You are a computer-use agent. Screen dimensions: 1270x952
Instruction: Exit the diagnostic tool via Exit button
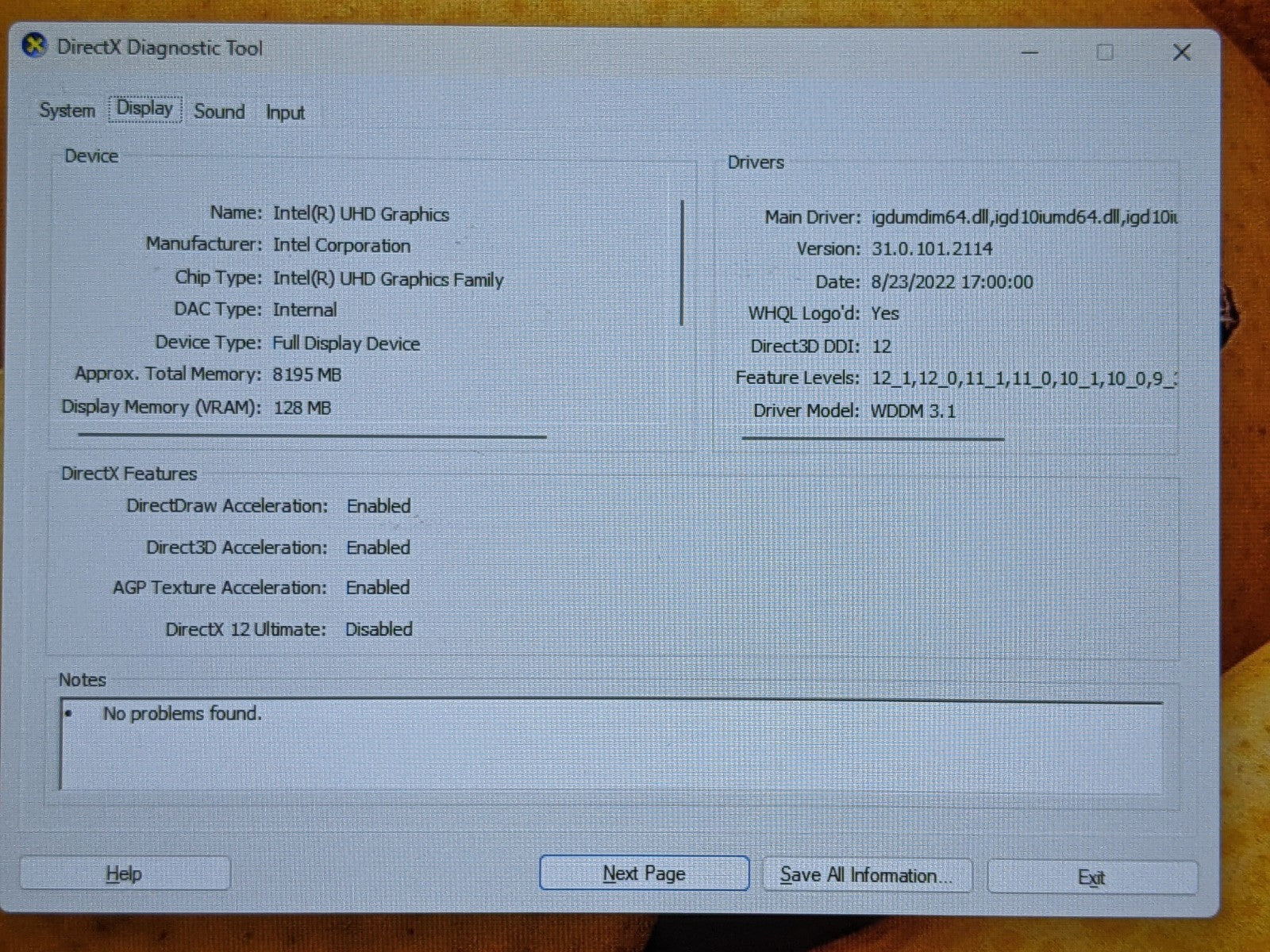coord(1091,877)
